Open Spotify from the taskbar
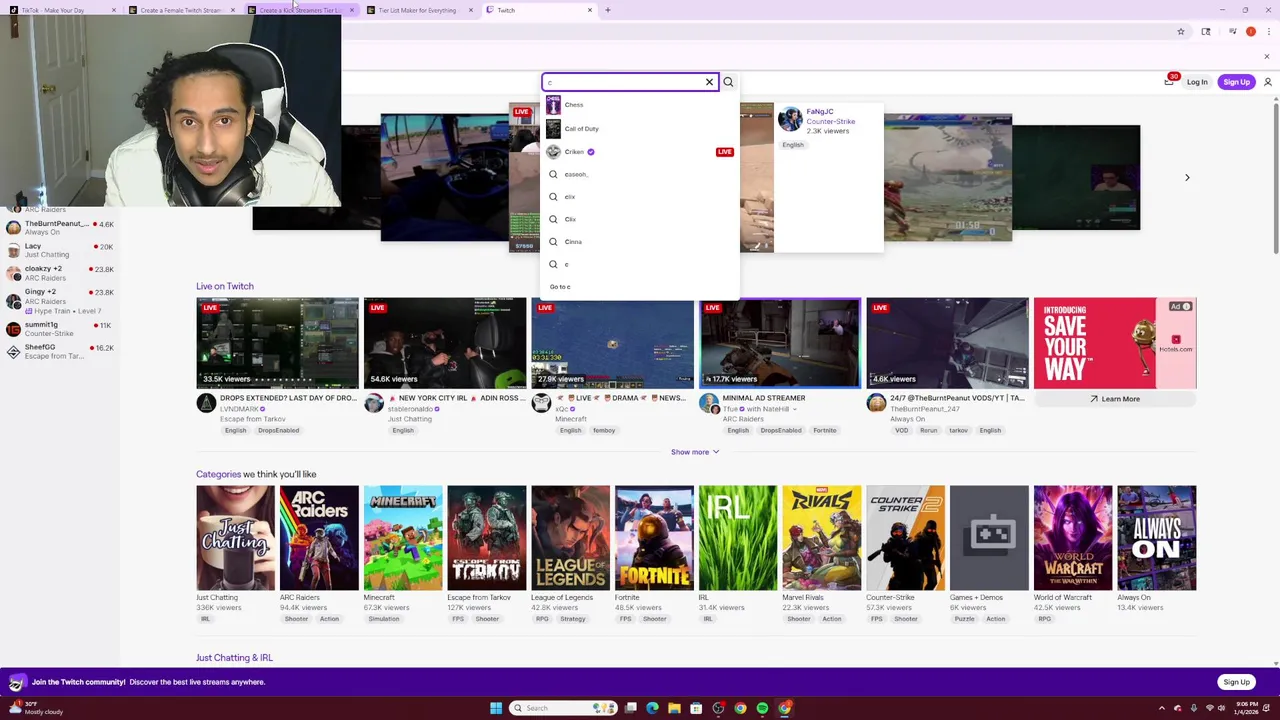Screen dimensions: 1280x720 (x=762, y=708)
